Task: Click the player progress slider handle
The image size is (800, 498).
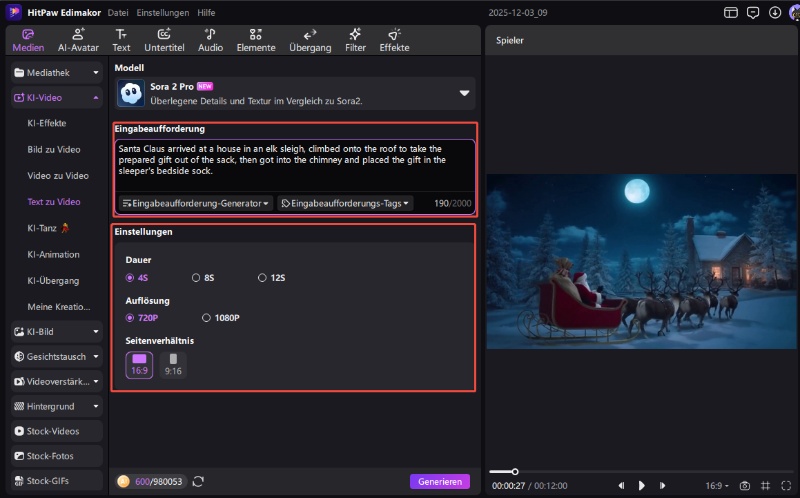Action: [x=515, y=471]
